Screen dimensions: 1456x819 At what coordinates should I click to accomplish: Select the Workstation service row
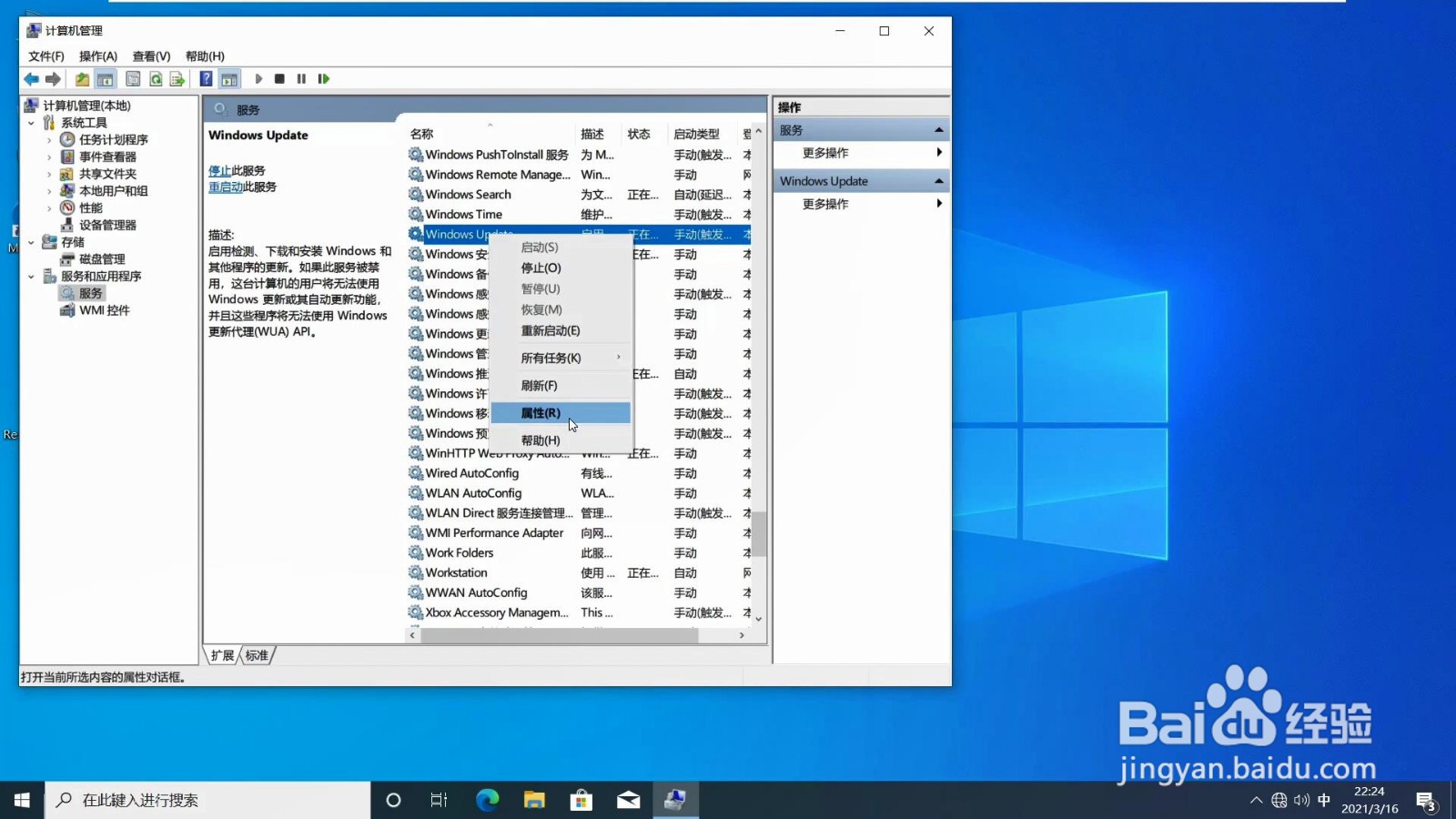(x=579, y=573)
